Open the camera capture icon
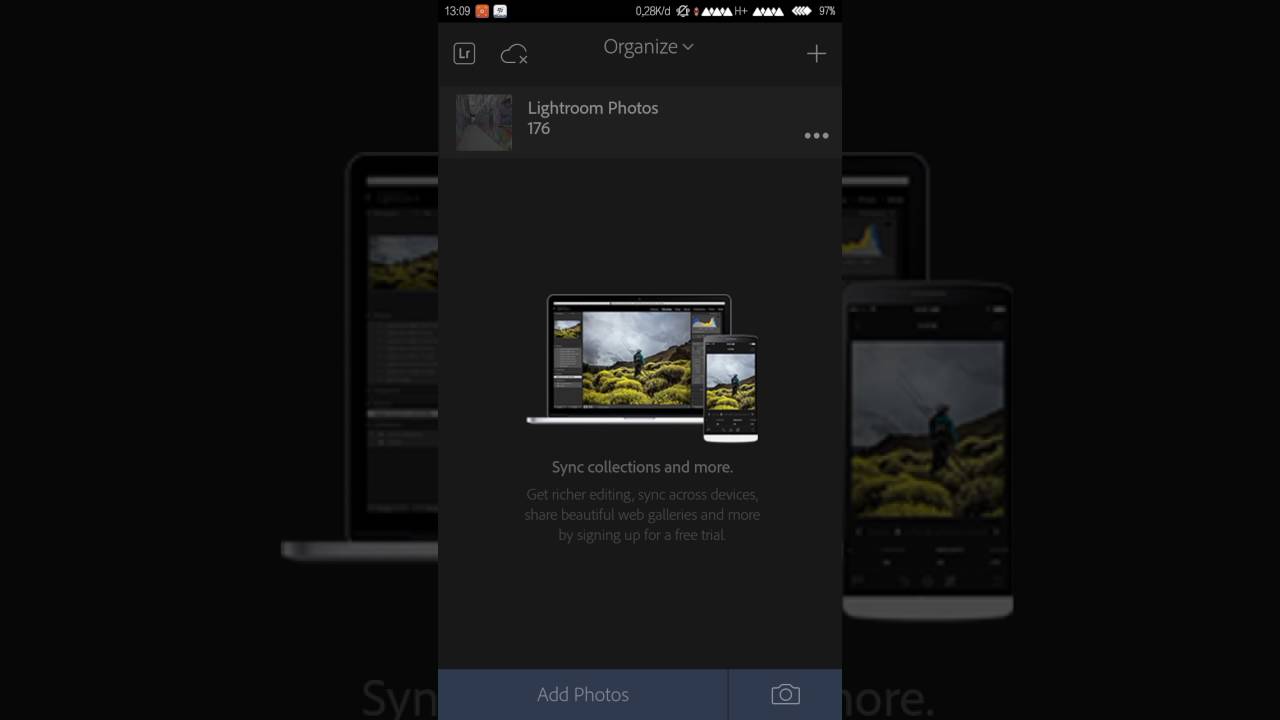This screenshot has width=1280, height=720. [785, 694]
